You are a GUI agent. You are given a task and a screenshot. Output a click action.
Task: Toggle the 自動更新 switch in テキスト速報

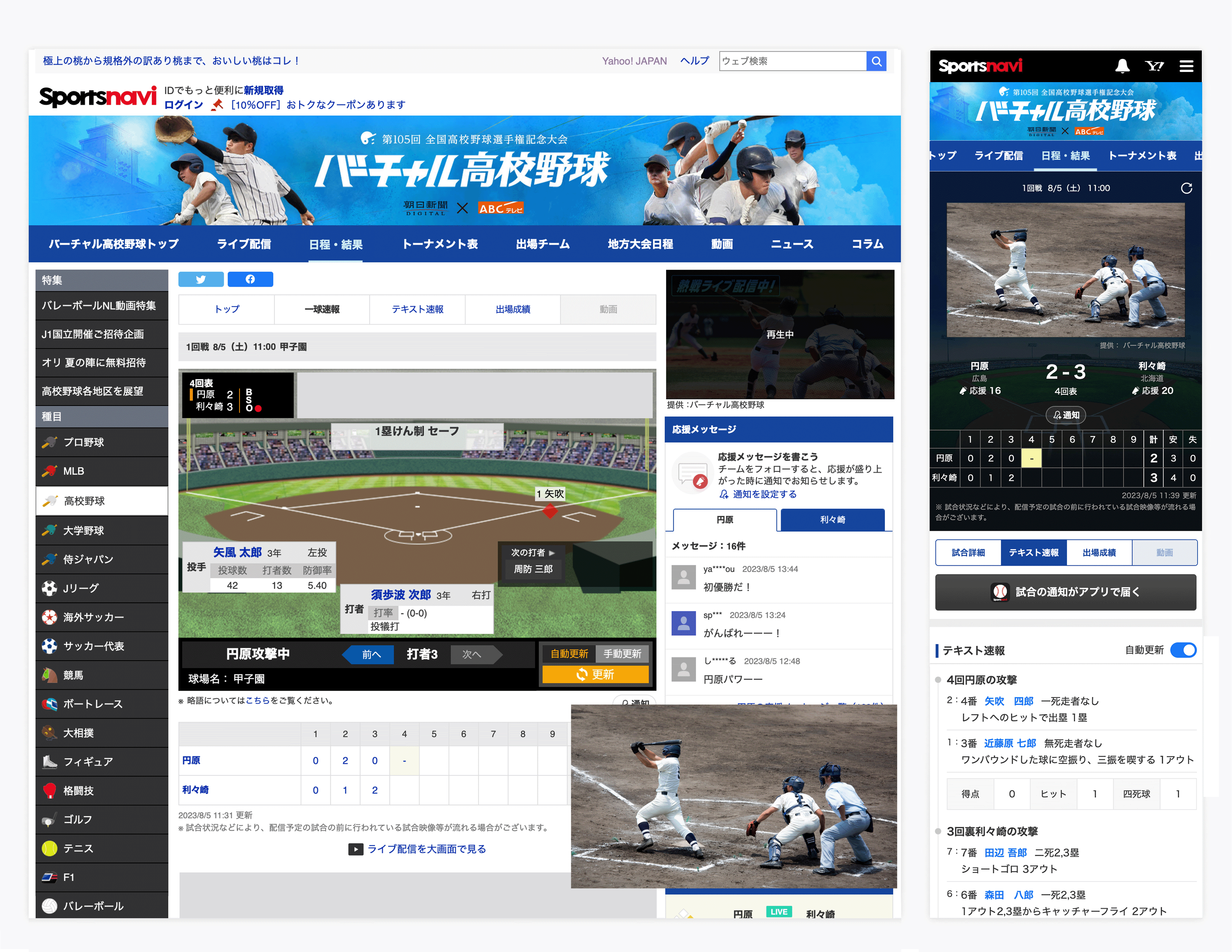1183,650
